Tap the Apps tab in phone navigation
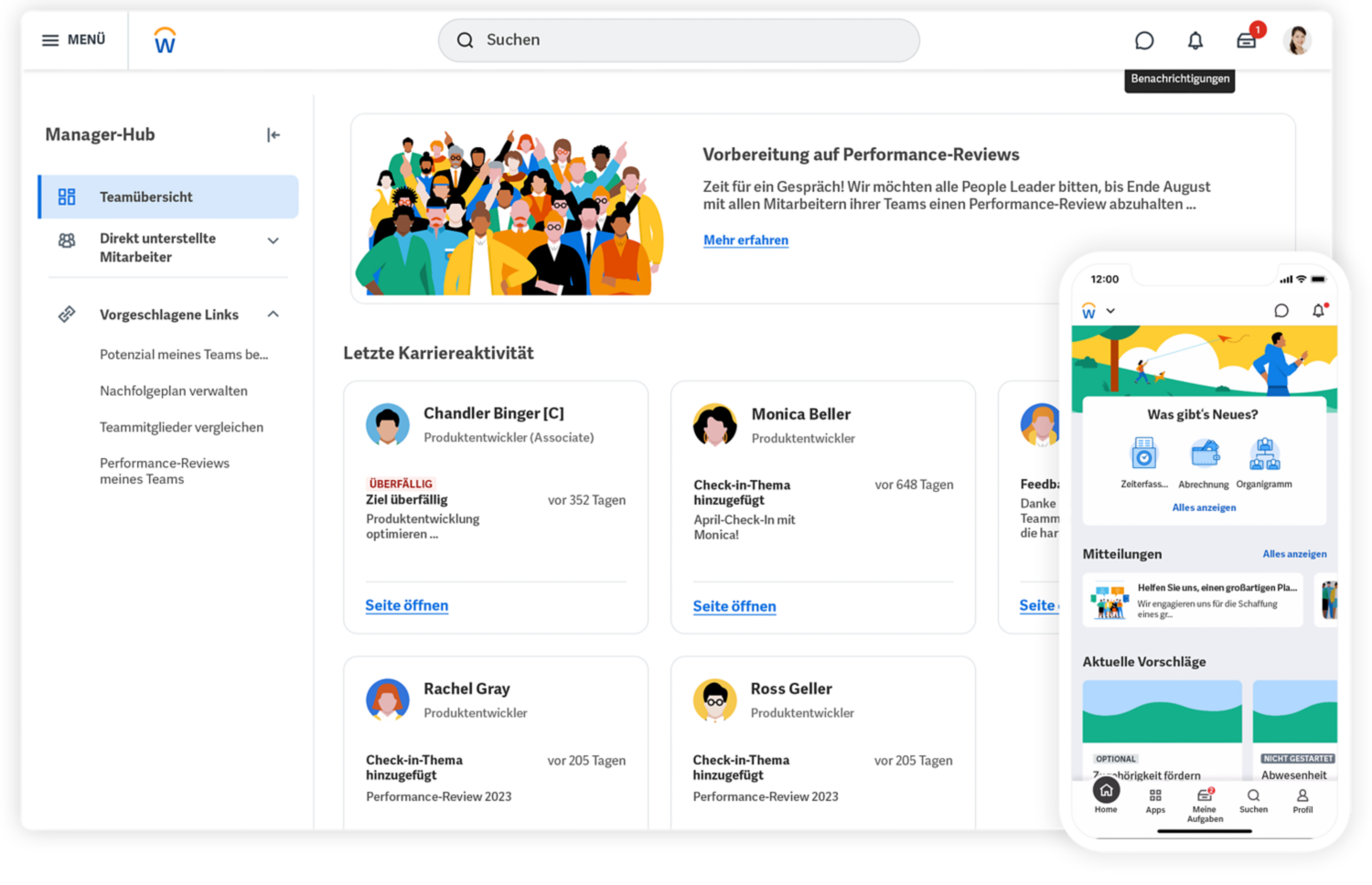1372x885 pixels. (x=1155, y=801)
